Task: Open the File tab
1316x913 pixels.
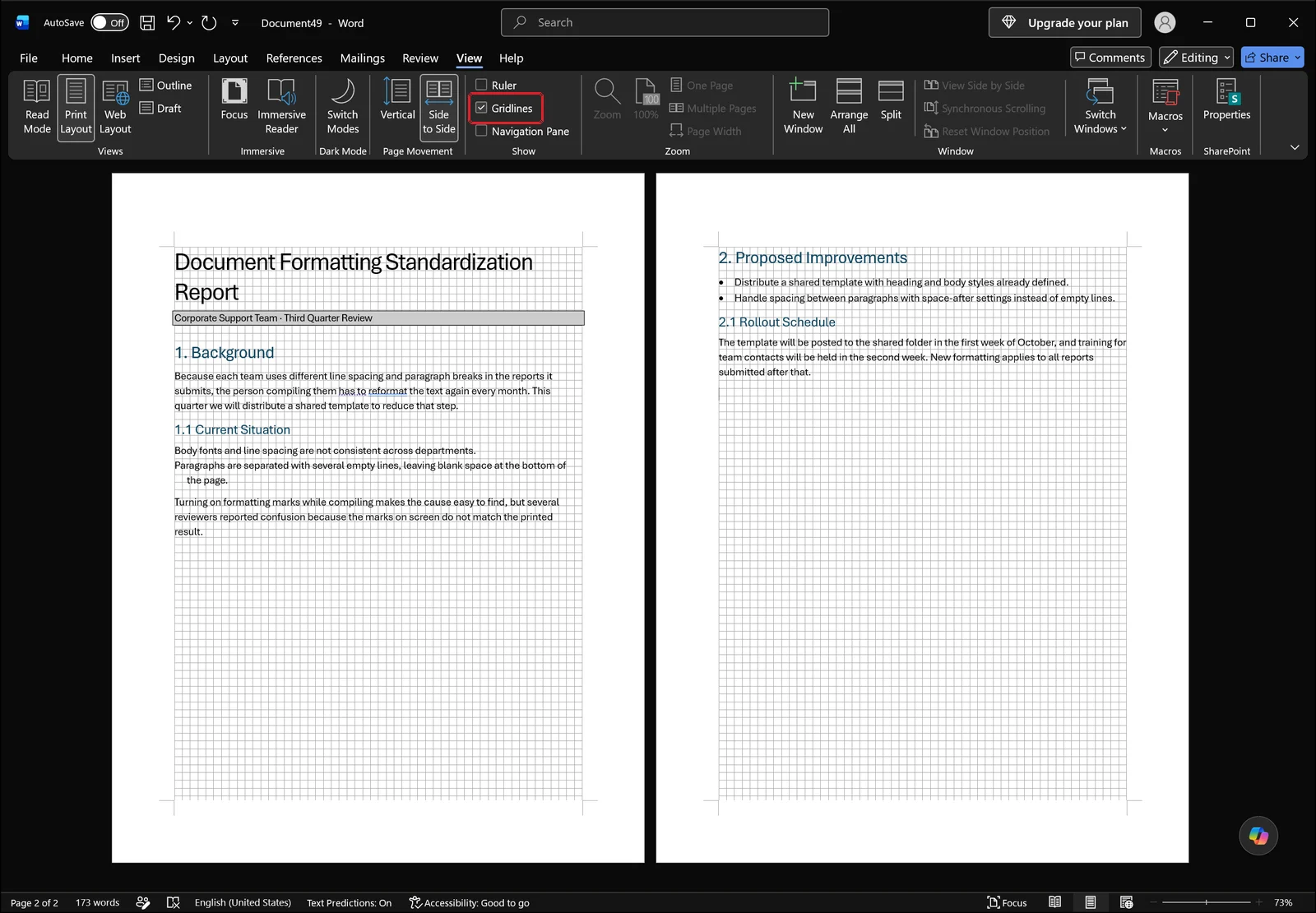Action: pyautogui.click(x=29, y=58)
